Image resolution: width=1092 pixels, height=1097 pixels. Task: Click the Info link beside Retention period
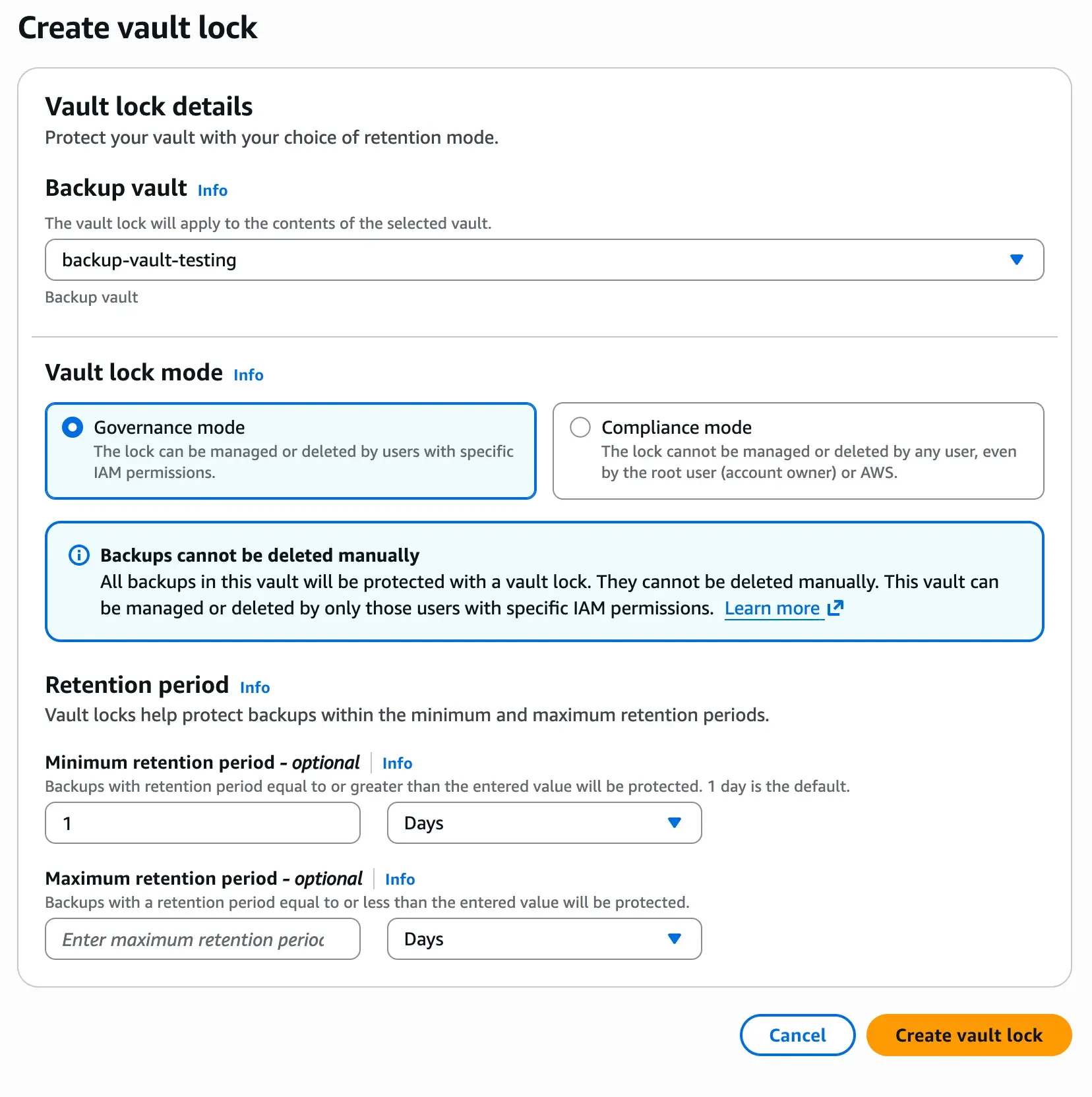click(255, 688)
